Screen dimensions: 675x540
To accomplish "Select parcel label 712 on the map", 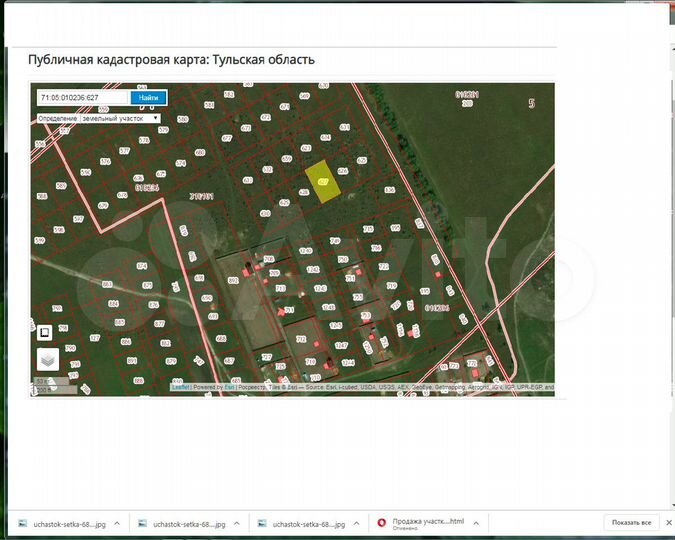I will point(301,339).
